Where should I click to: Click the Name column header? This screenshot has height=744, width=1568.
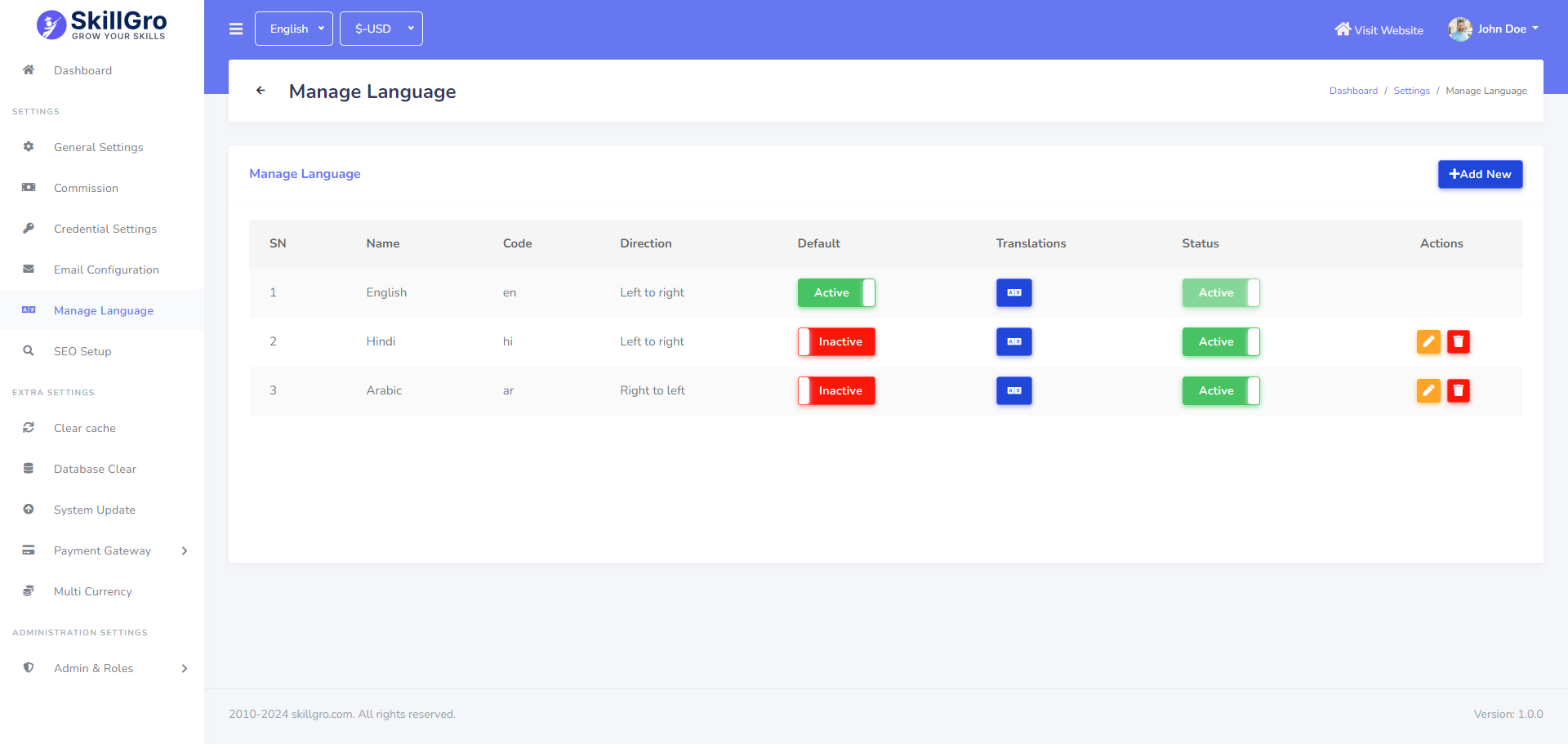coord(383,243)
